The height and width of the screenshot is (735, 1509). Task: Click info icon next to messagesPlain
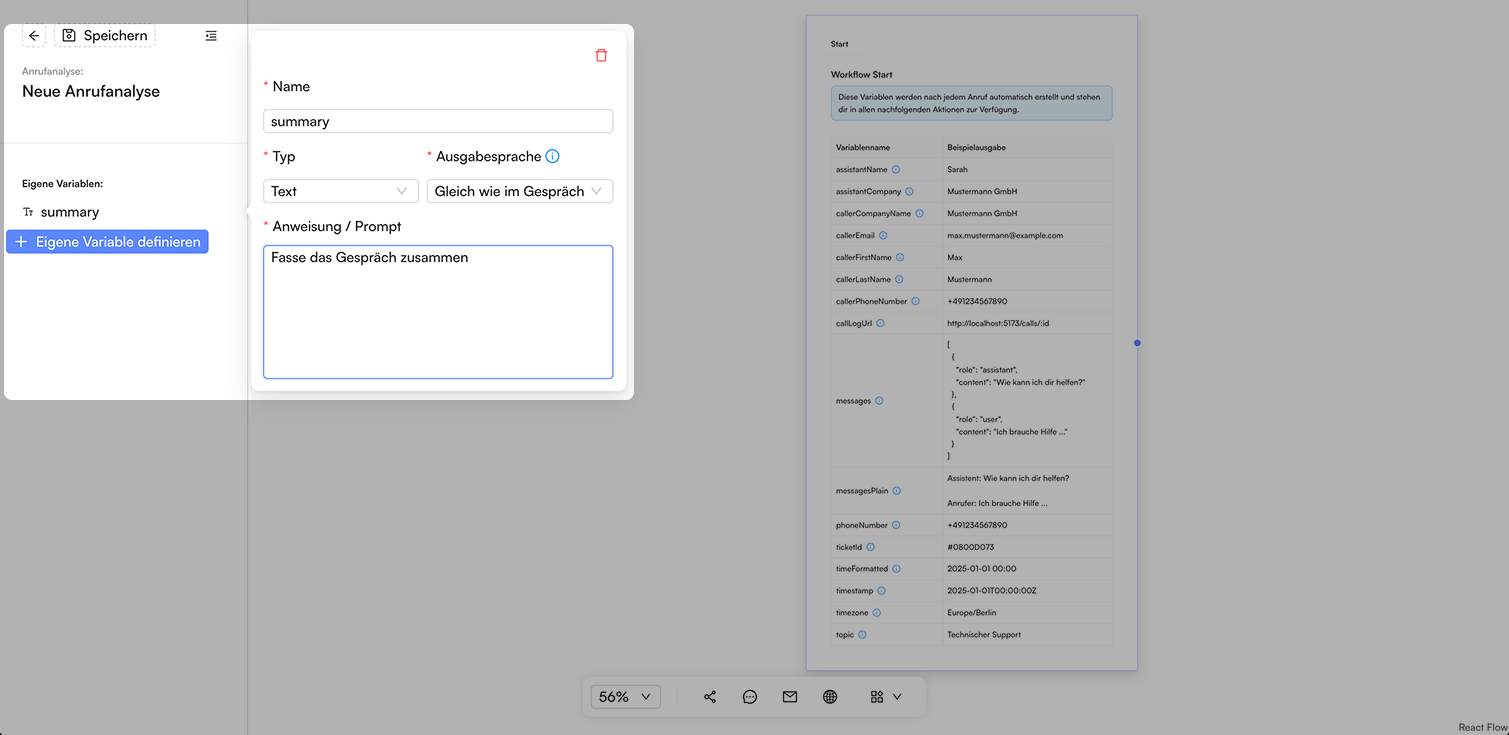896,491
